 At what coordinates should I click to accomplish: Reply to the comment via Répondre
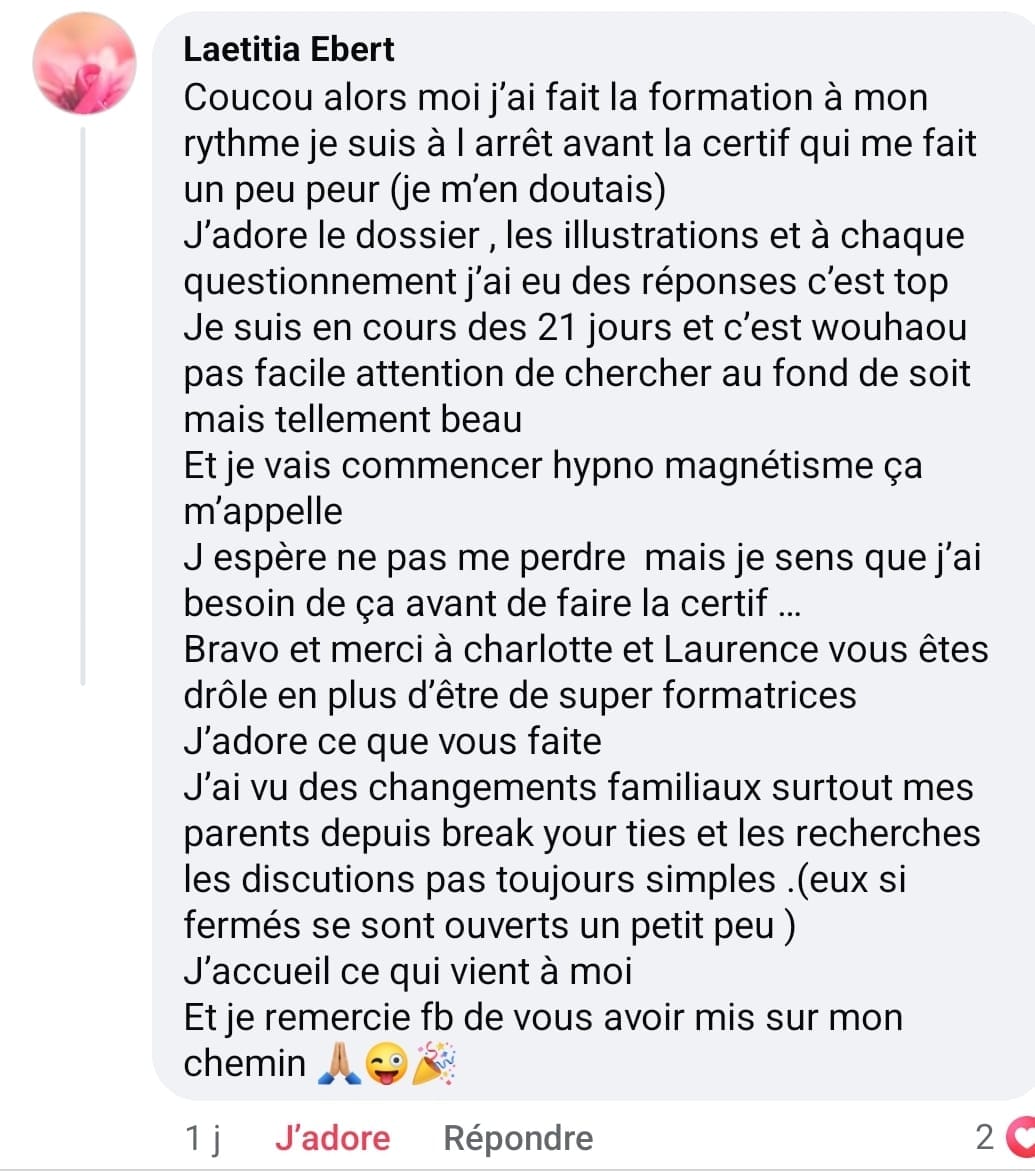coord(518,1138)
